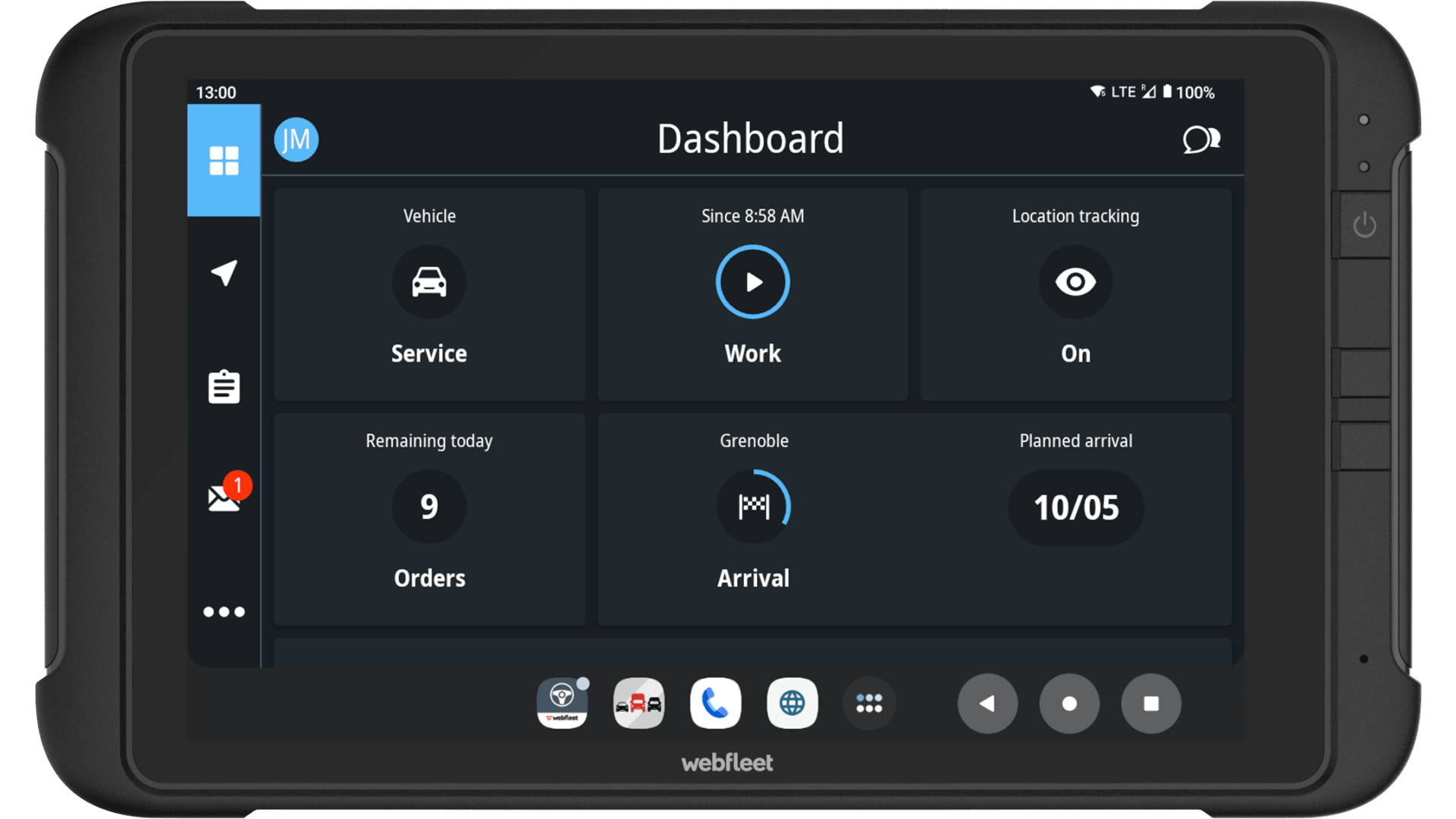The height and width of the screenshot is (819, 1456).
Task: Open the Dashboard sidebar tab
Action: click(x=224, y=160)
